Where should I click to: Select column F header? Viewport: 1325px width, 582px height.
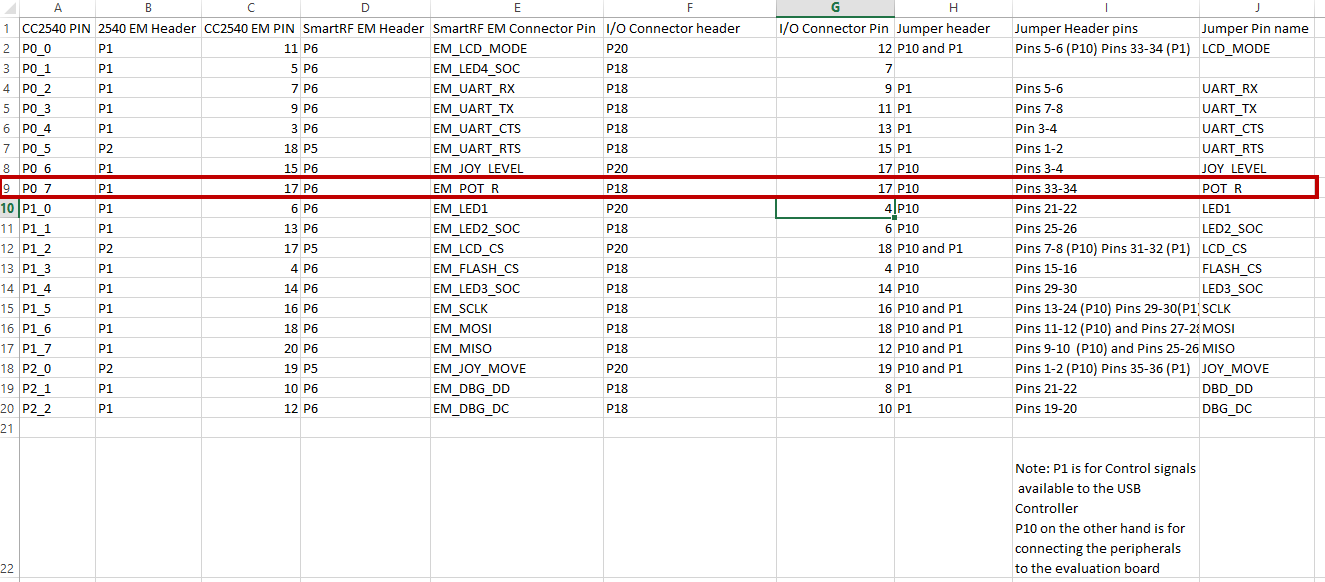coord(689,8)
